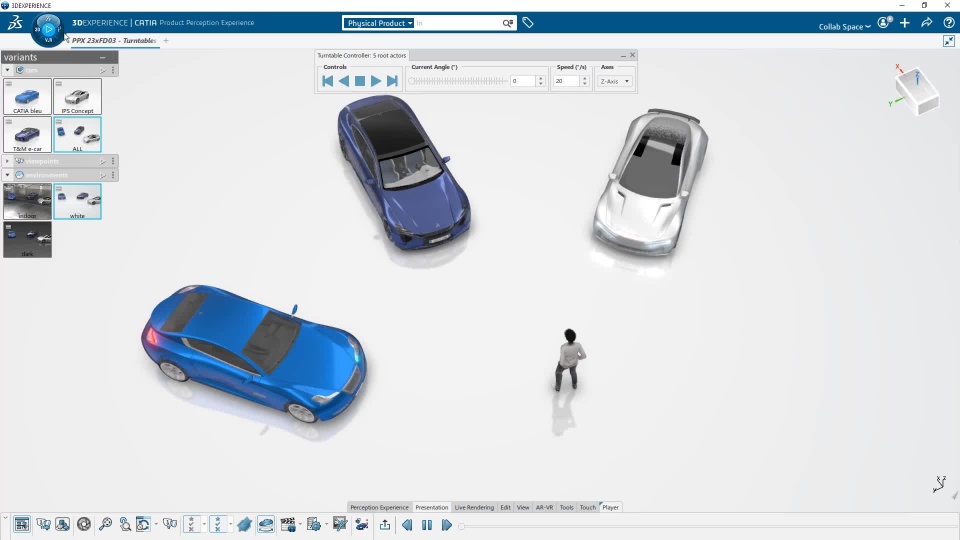Expand the bottom toolbar chevron
This screenshot has height=540, width=960.
tap(6, 519)
